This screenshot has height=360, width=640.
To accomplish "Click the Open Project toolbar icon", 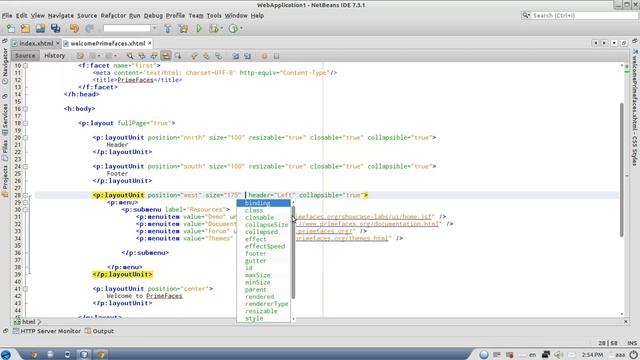I will [40, 29].
